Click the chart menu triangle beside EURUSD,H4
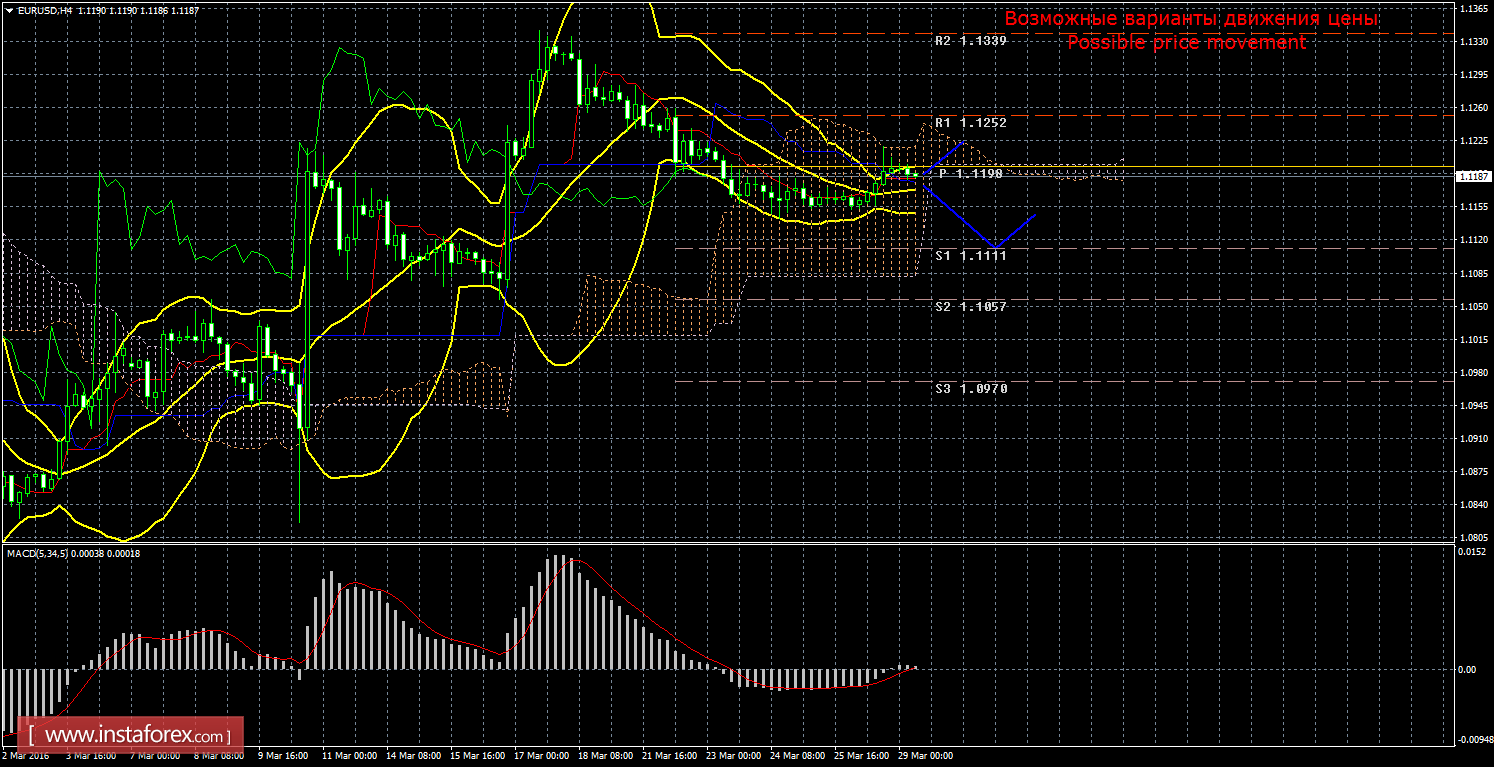The height and width of the screenshot is (767, 1494). coord(9,9)
